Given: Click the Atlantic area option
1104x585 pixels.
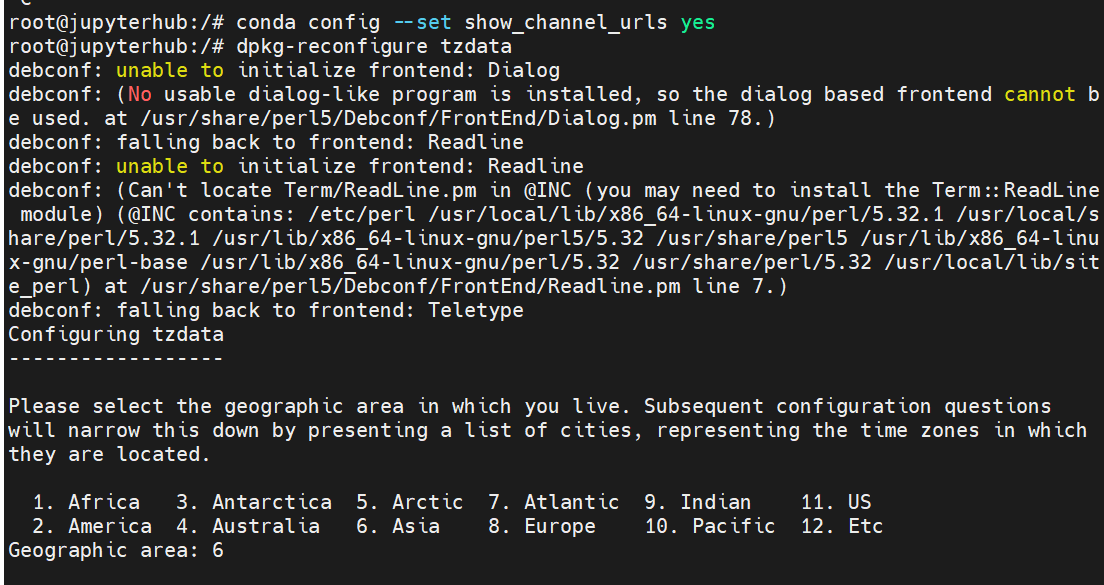Looking at the screenshot, I should coord(571,502).
